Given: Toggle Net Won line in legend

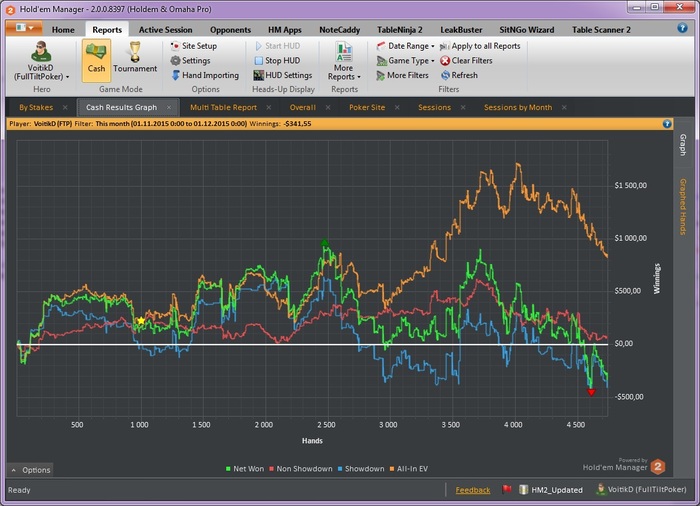Looking at the screenshot, I should [247, 468].
